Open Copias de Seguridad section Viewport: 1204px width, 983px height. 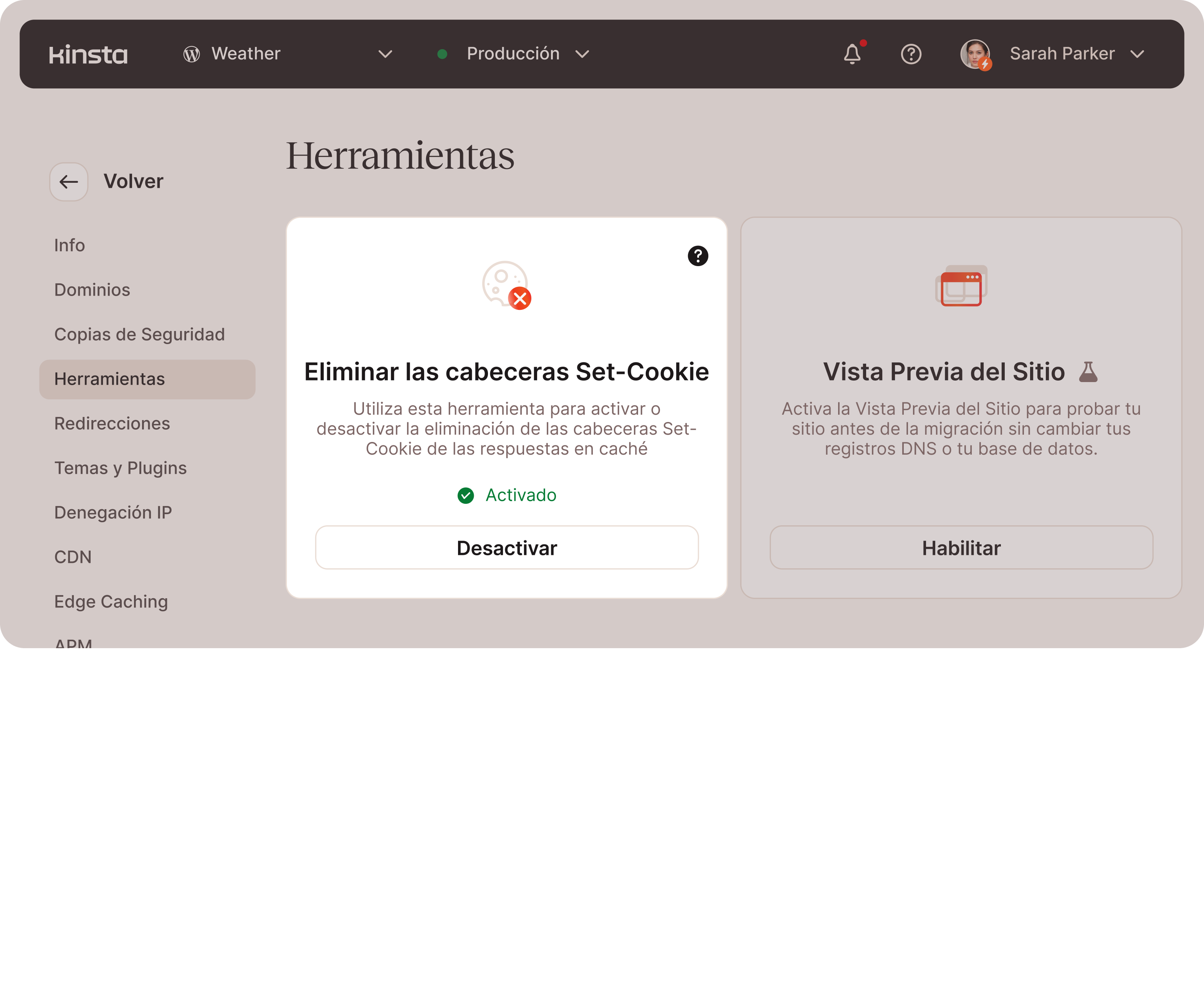(x=139, y=335)
